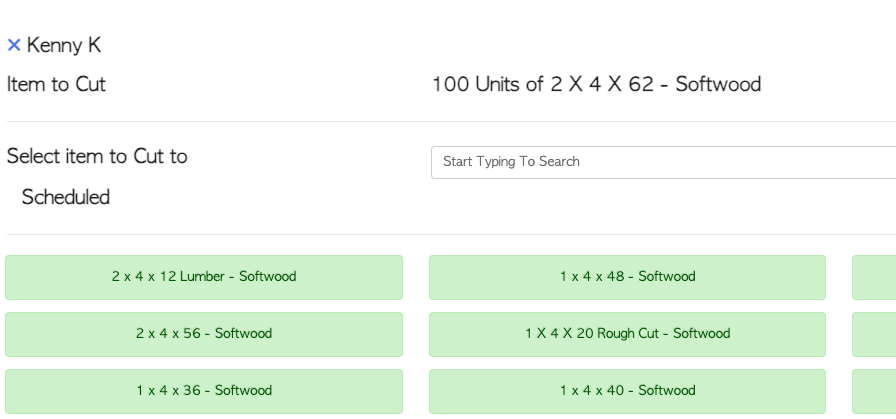The width and height of the screenshot is (896, 419).
Task: Click the Softwood word in the Item to Cut value
Action: 718,85
